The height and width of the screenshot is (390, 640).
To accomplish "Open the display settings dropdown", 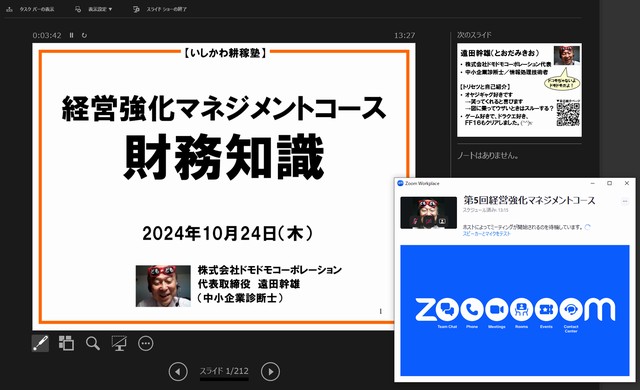I will coord(94,9).
